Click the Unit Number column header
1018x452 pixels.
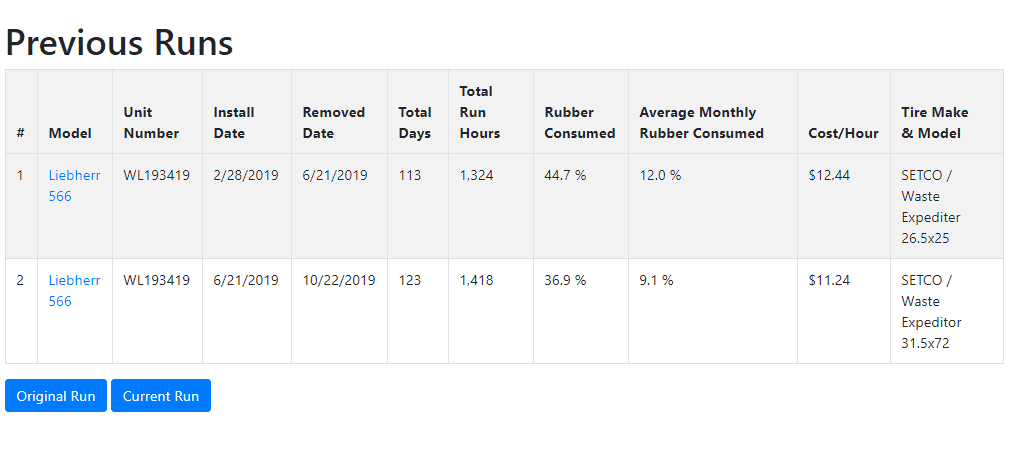(151, 123)
